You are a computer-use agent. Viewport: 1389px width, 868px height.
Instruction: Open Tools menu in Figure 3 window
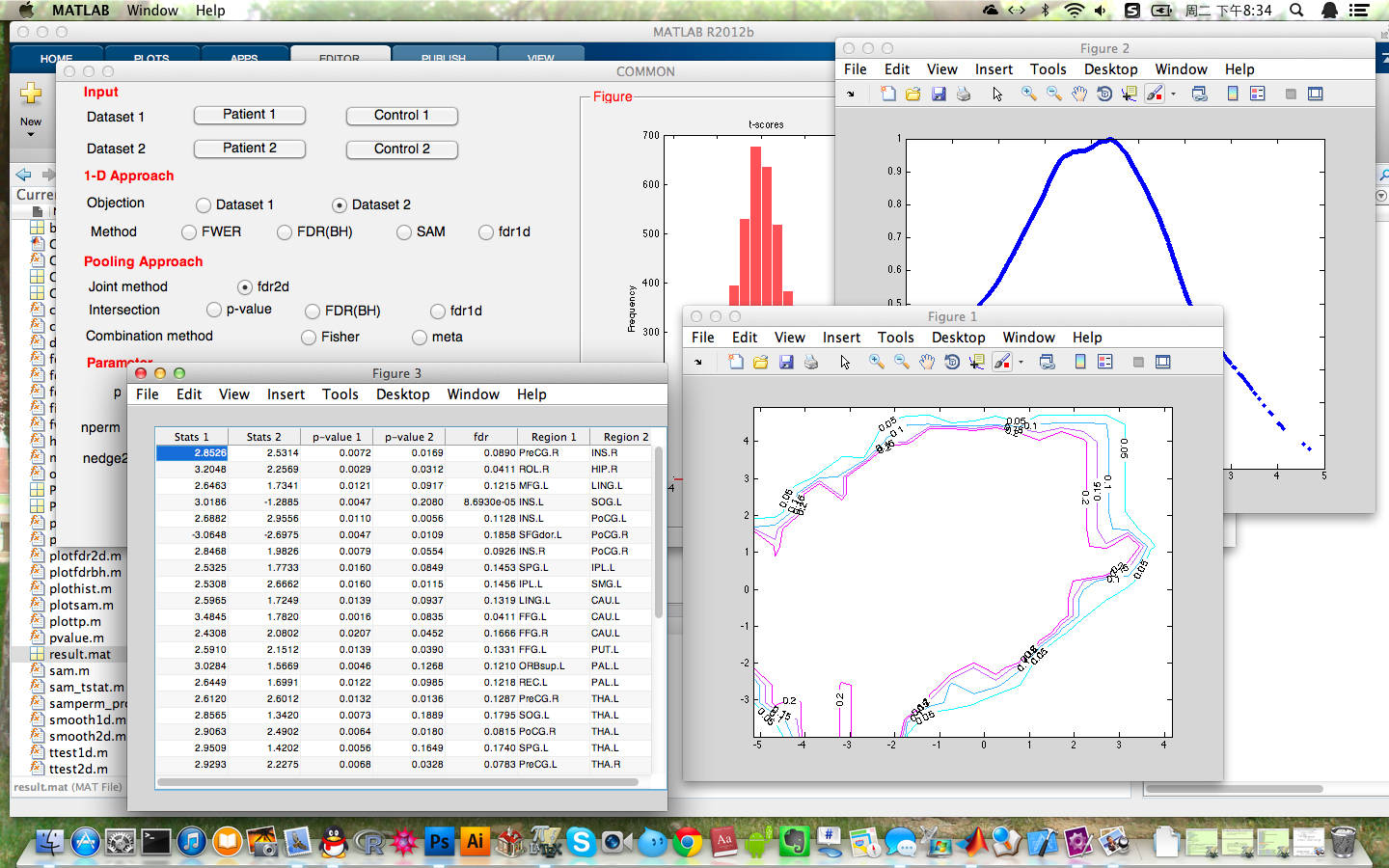point(340,394)
